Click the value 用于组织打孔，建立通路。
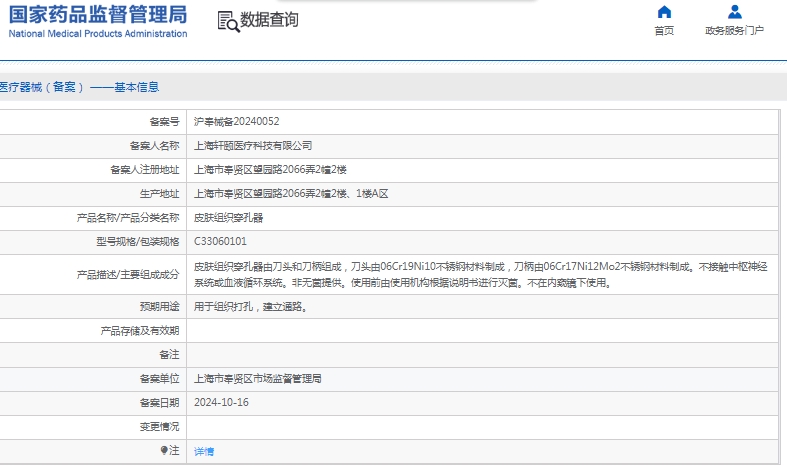 tap(250, 307)
